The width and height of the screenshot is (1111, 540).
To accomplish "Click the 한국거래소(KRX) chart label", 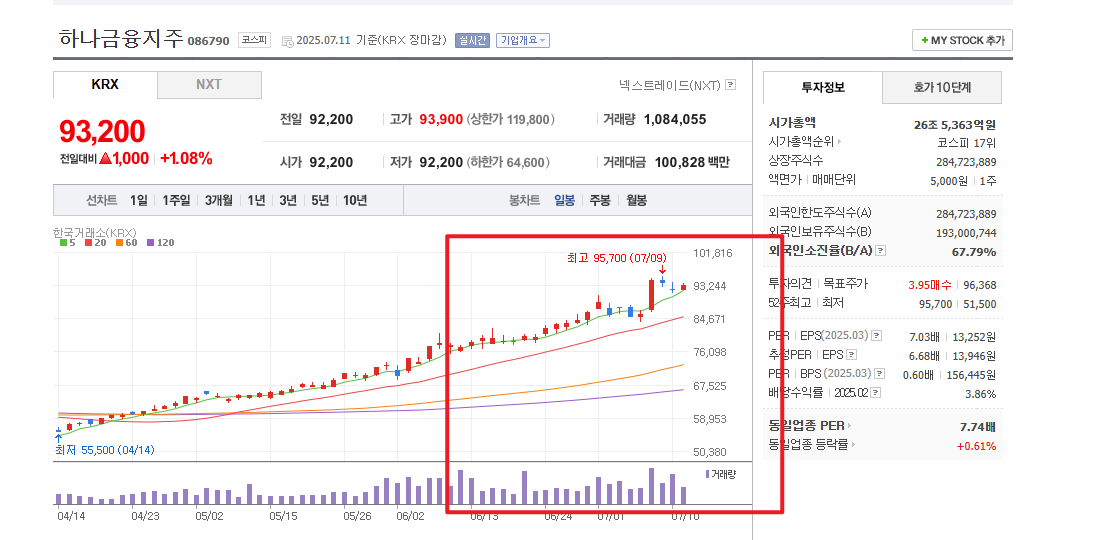I will coord(94,232).
